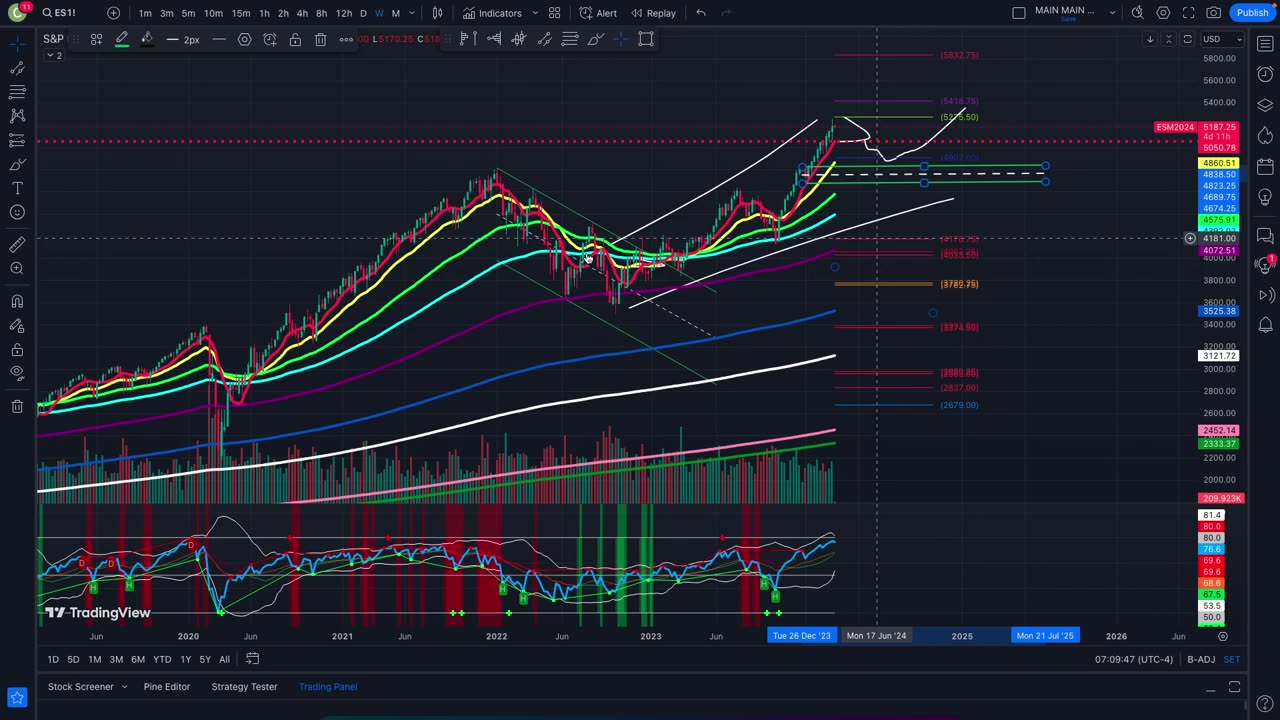Open more options on the drawing toolbar
Viewport: 1280px width, 720px height.
pyautogui.click(x=346, y=39)
